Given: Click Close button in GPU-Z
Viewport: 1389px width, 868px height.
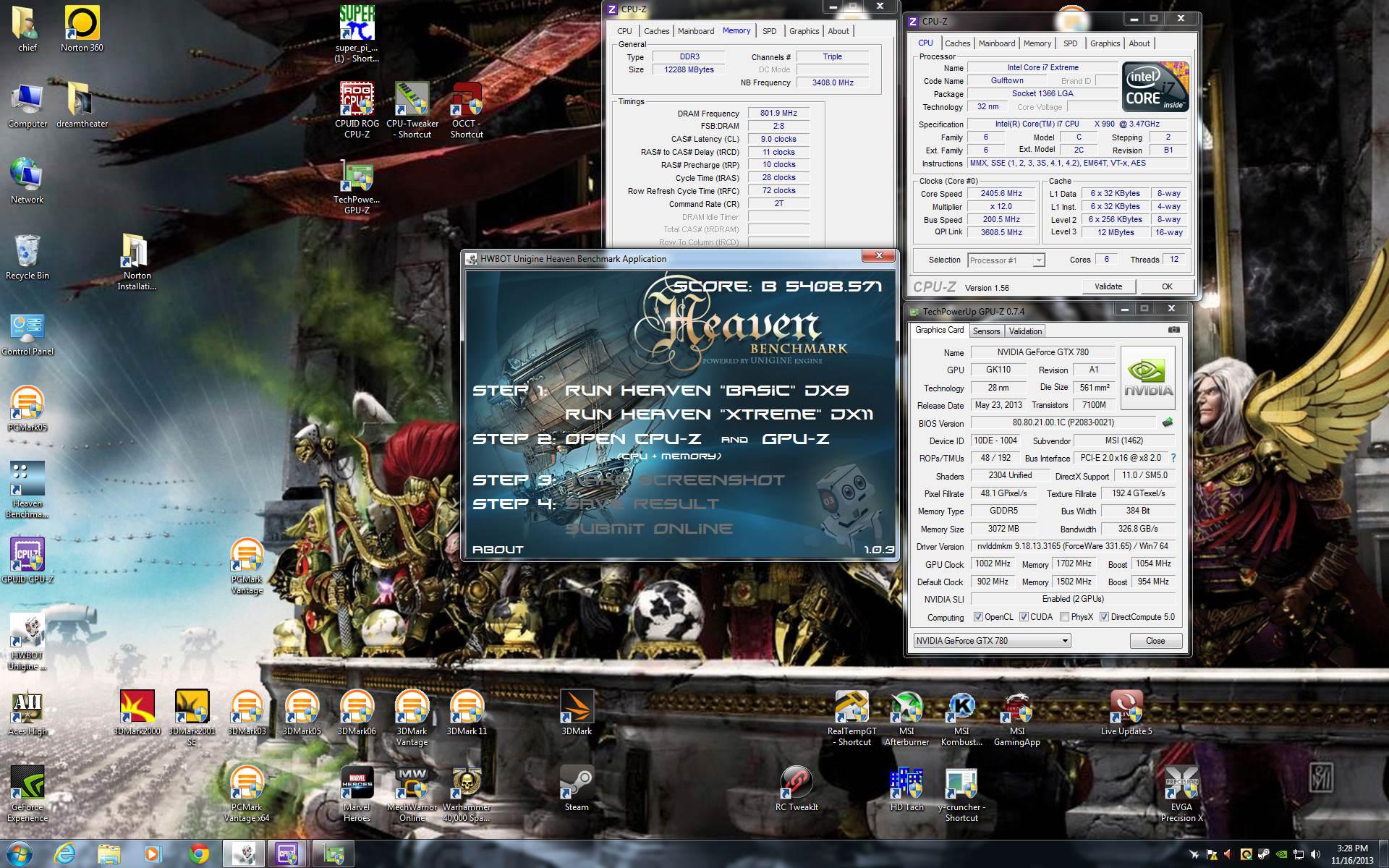Looking at the screenshot, I should [1155, 641].
